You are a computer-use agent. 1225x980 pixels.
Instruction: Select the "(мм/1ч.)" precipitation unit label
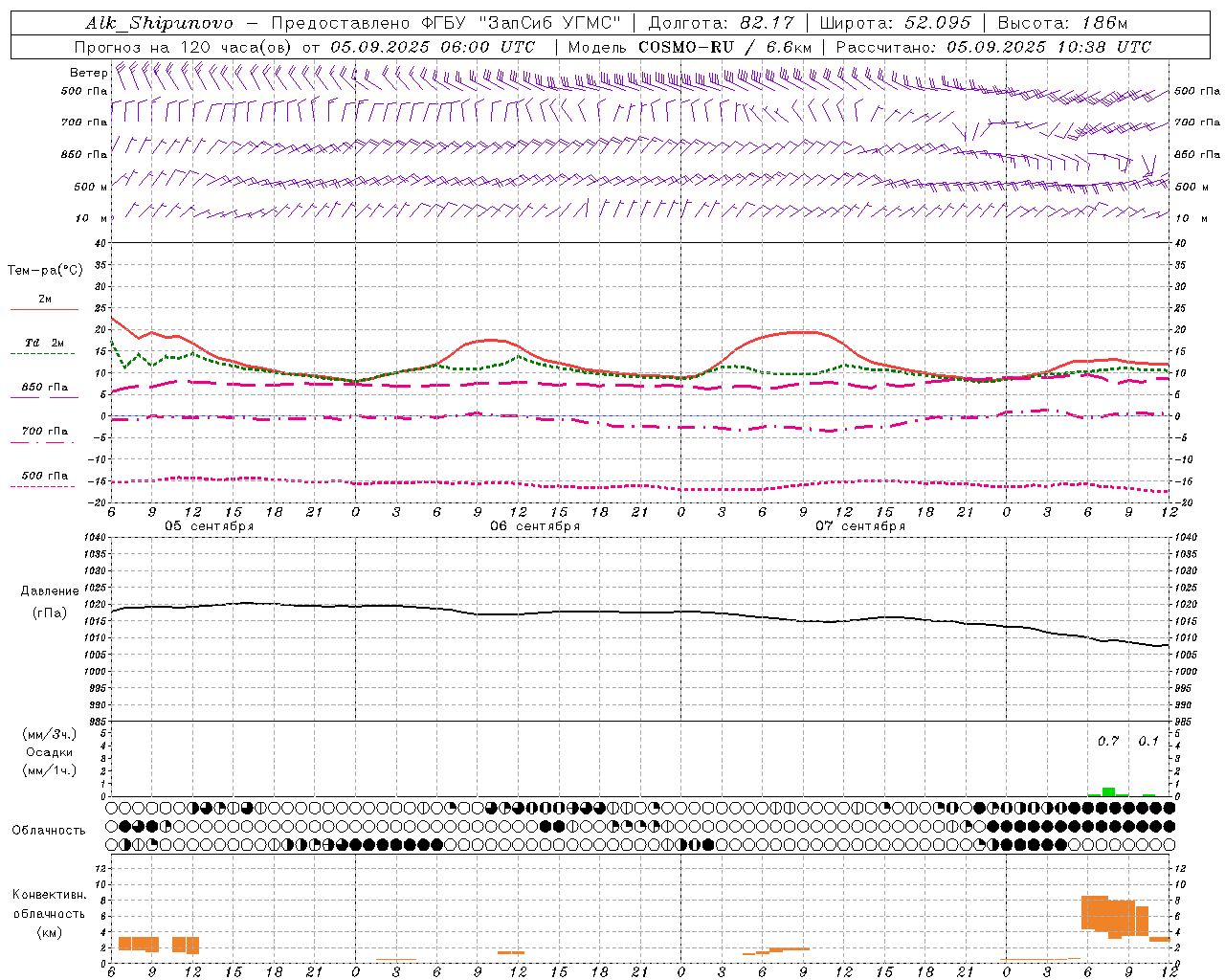(50, 770)
